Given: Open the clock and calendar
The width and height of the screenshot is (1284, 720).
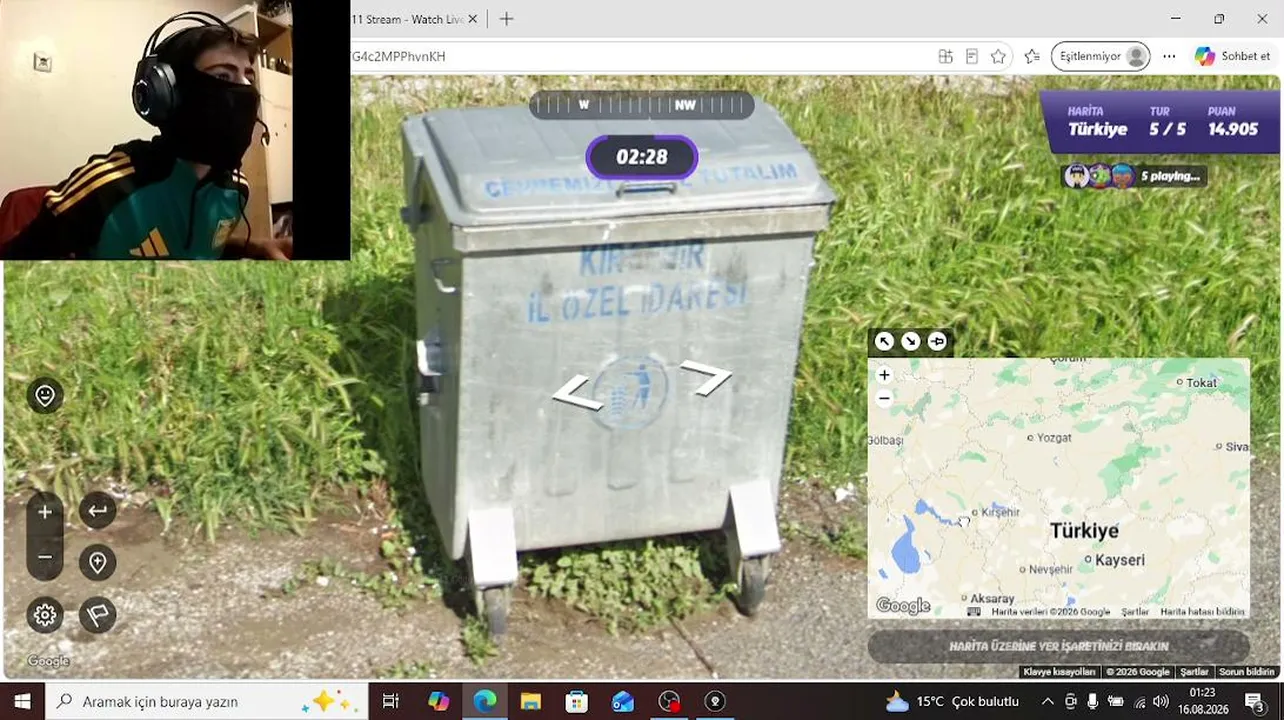Looking at the screenshot, I should [1202, 702].
